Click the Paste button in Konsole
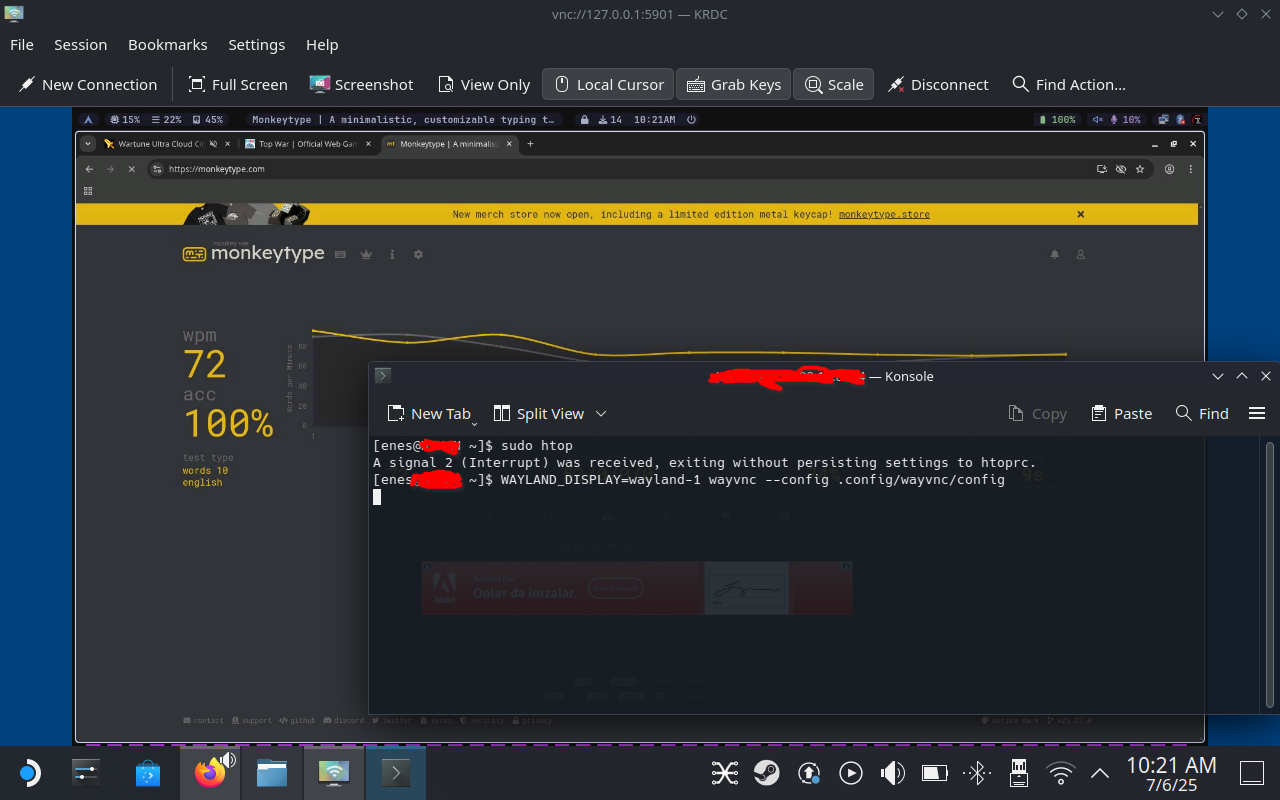The height and width of the screenshot is (800, 1280). [1121, 414]
